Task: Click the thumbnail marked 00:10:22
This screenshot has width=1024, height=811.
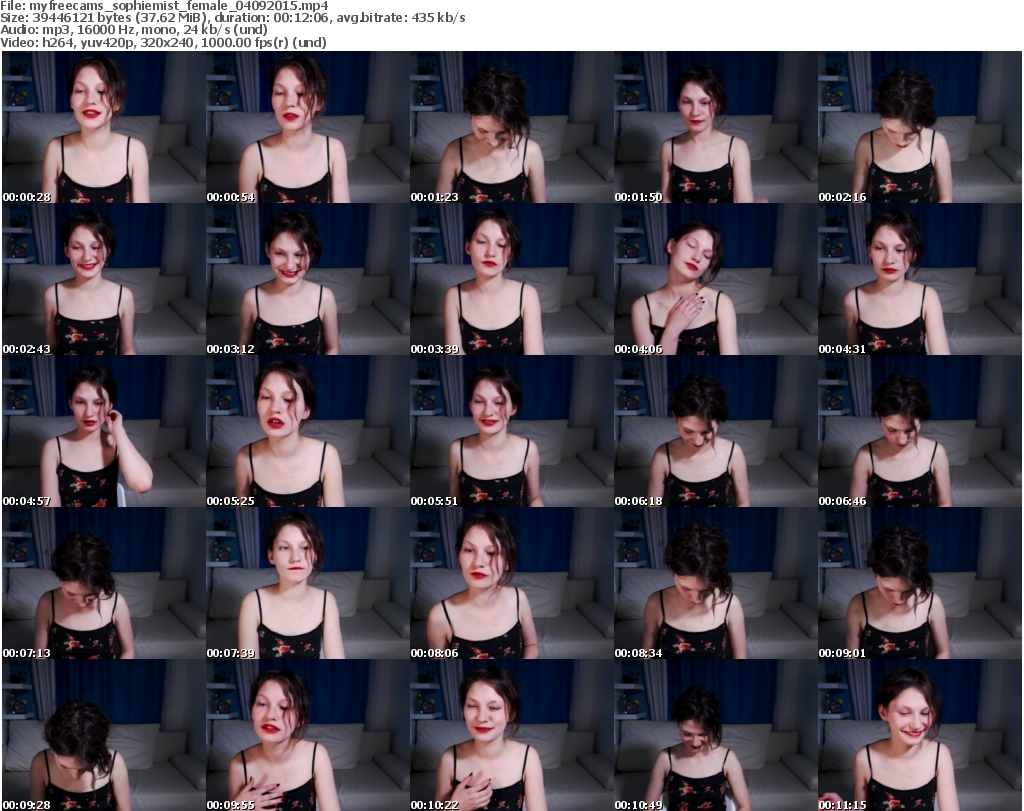Action: [x=511, y=735]
